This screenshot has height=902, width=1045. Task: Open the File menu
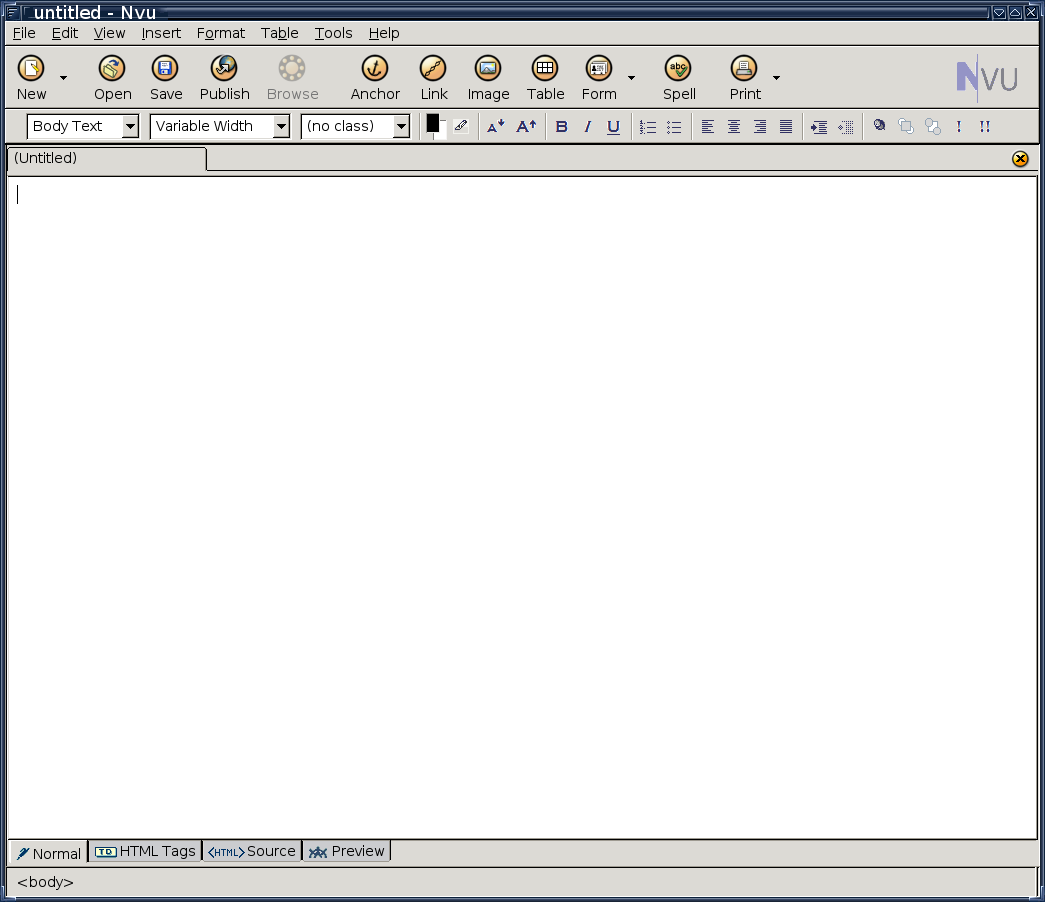[24, 33]
